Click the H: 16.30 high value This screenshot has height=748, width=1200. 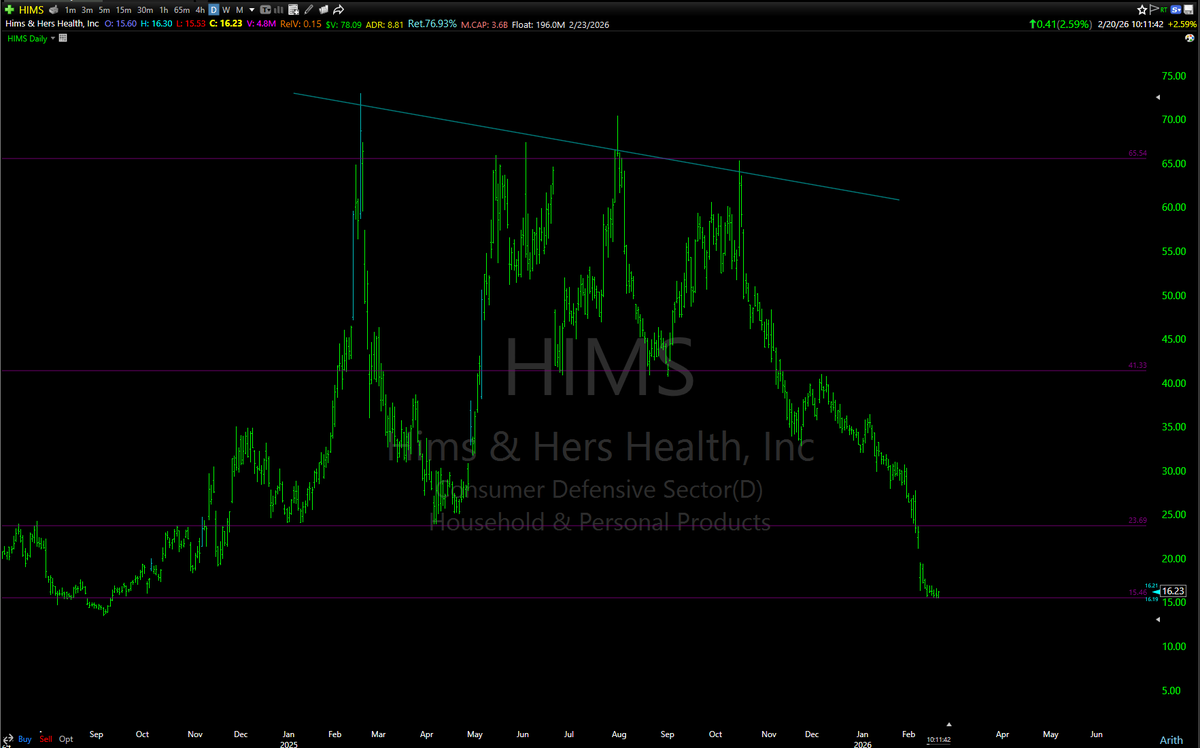(156, 24)
